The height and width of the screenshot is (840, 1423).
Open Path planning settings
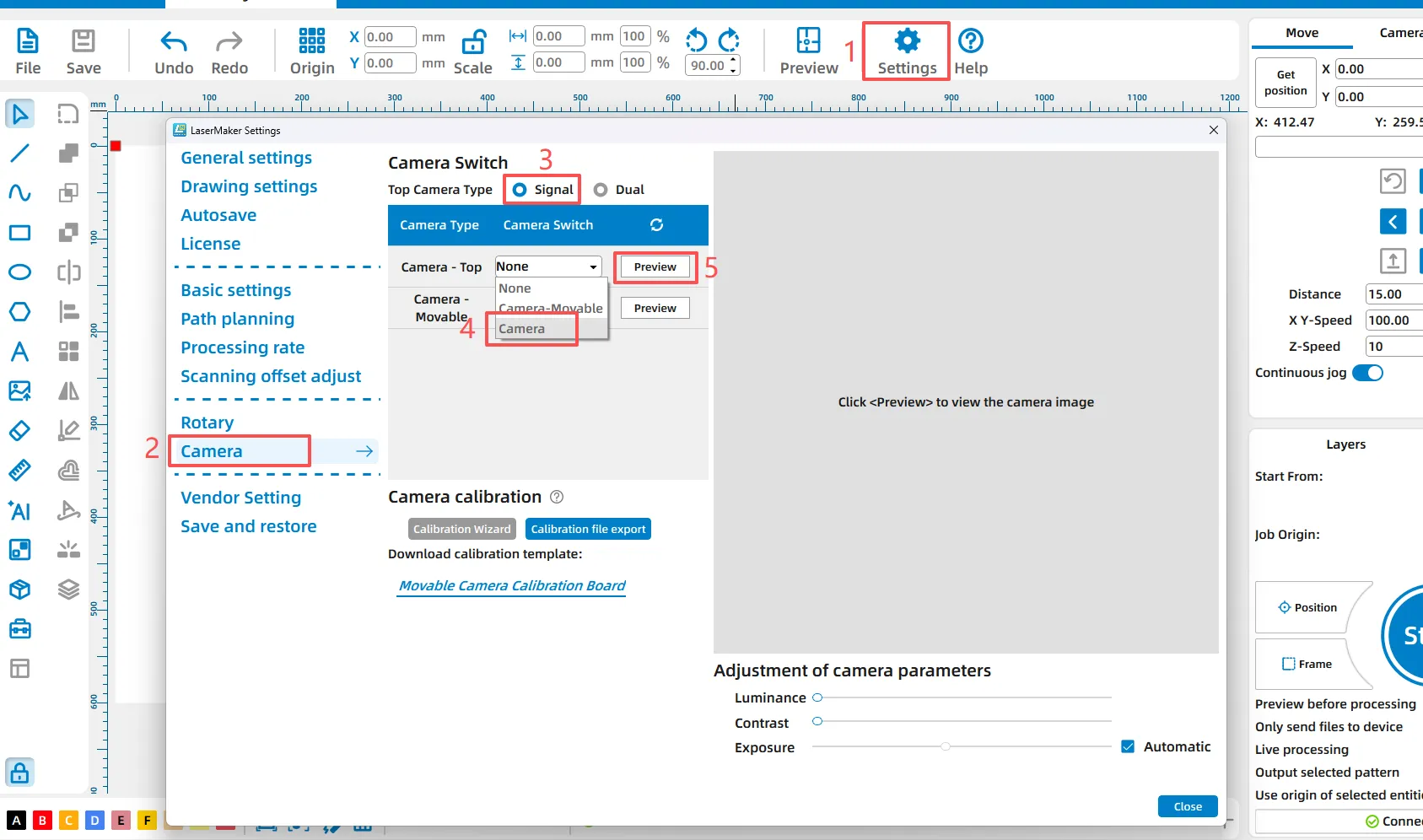238,319
